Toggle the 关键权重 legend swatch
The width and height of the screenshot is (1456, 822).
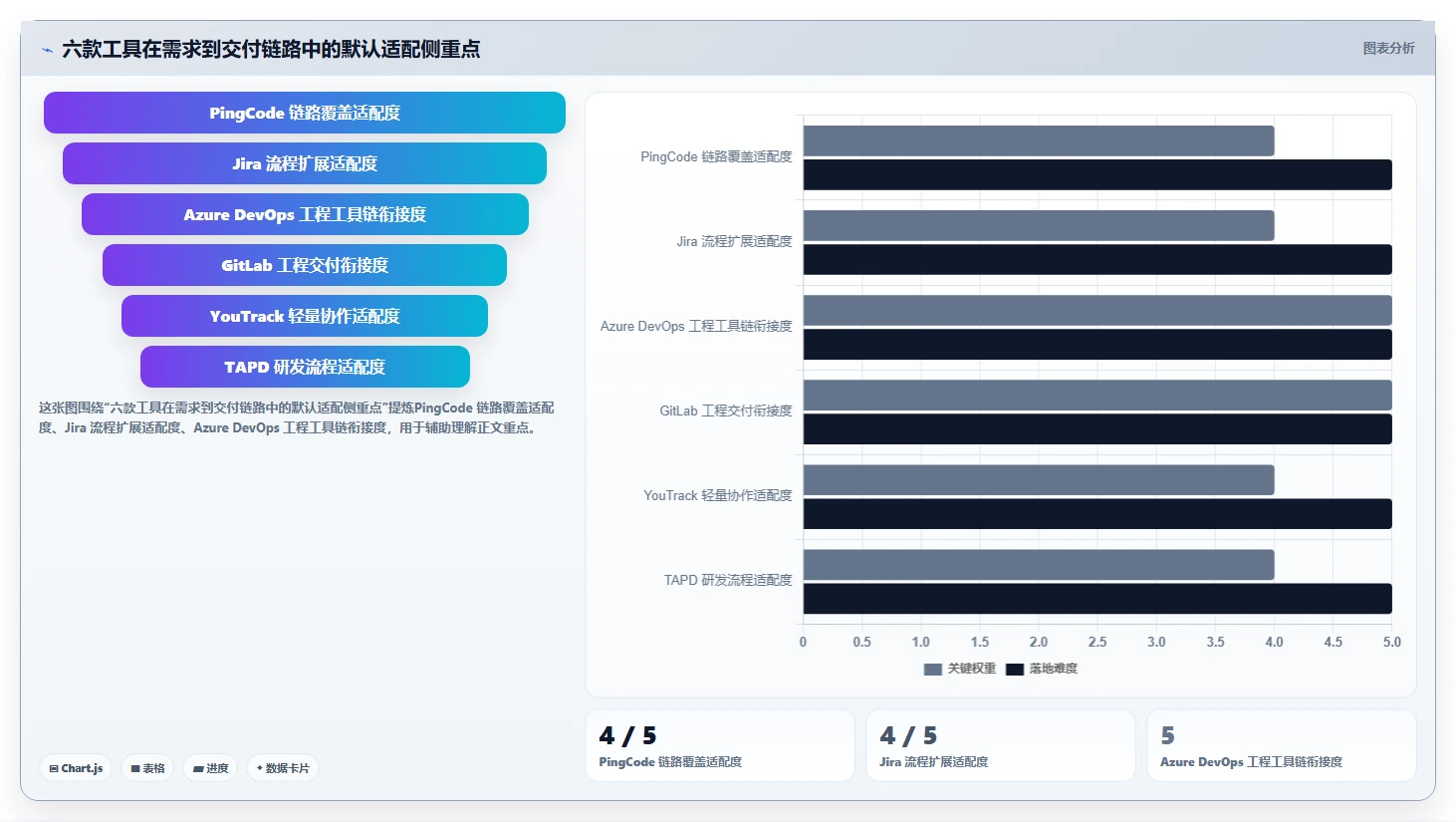933,670
